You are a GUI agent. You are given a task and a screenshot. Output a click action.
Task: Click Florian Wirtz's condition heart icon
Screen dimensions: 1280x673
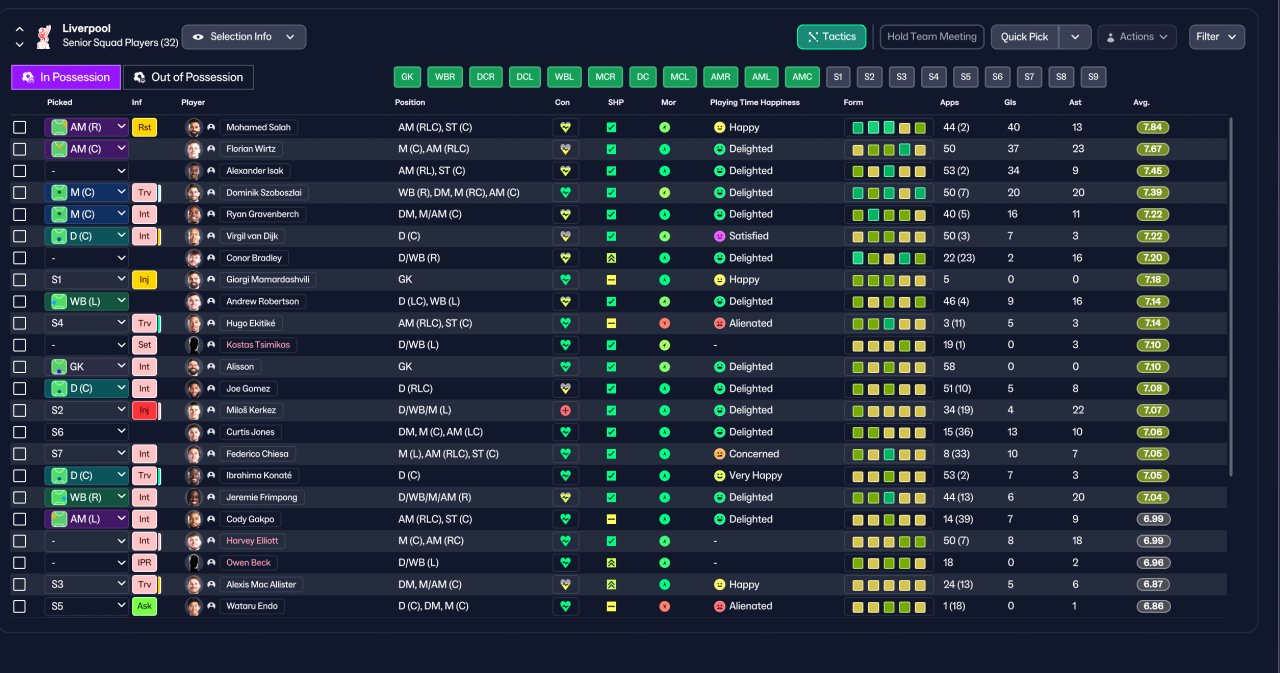tap(566, 149)
